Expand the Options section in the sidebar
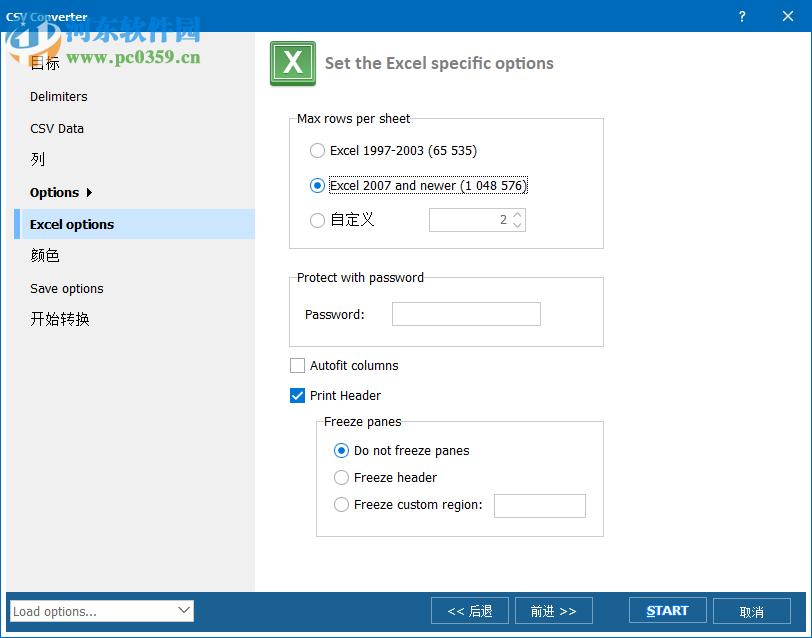The image size is (812, 638). tap(55, 192)
